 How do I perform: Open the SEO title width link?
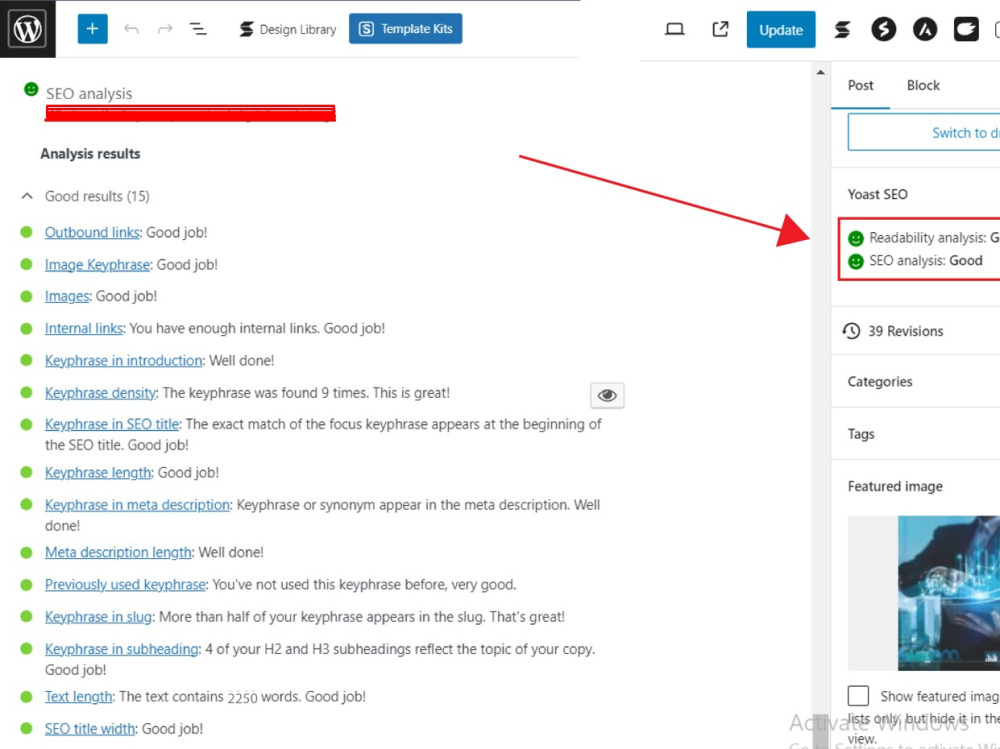[90, 729]
